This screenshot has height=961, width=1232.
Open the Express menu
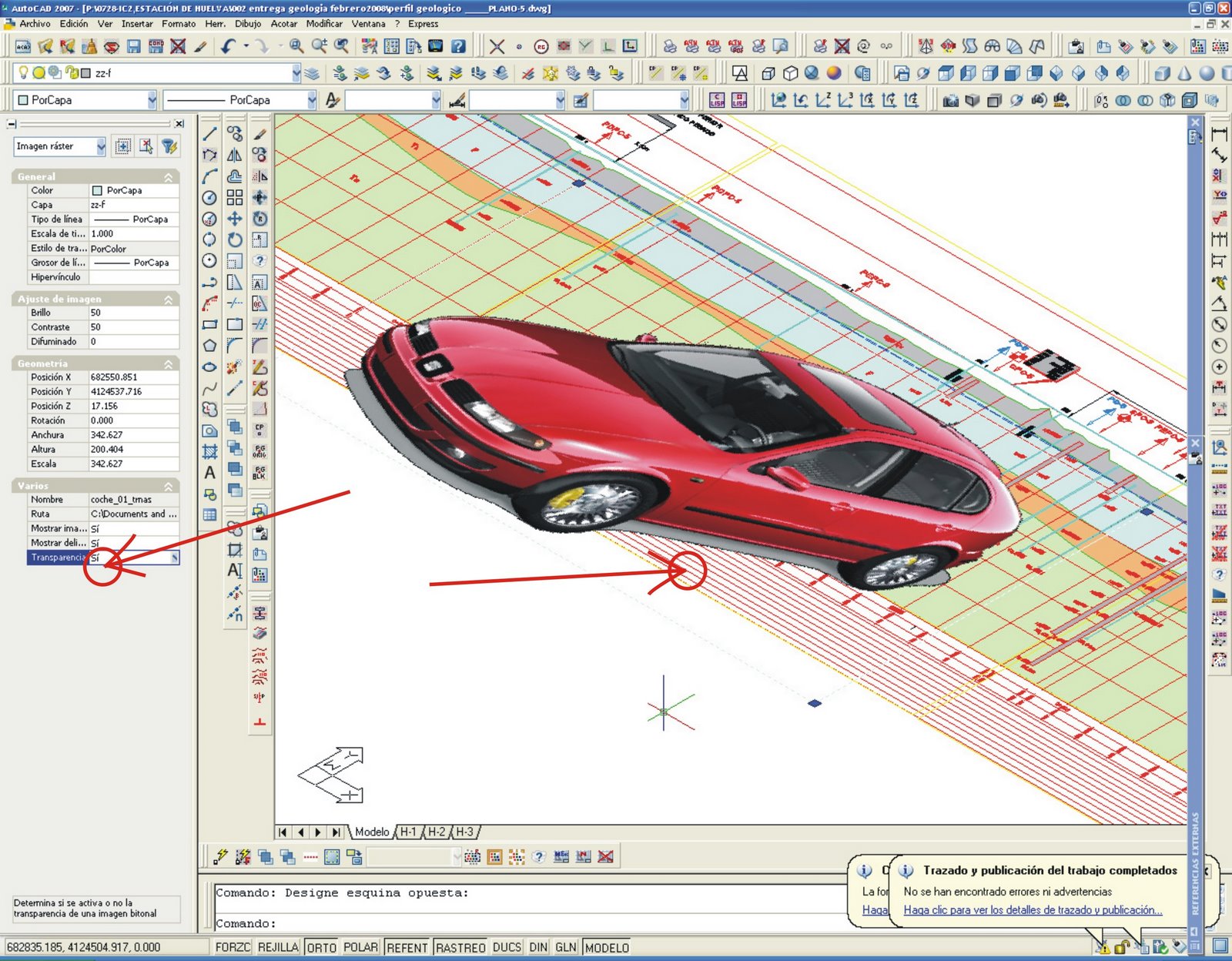pos(423,24)
